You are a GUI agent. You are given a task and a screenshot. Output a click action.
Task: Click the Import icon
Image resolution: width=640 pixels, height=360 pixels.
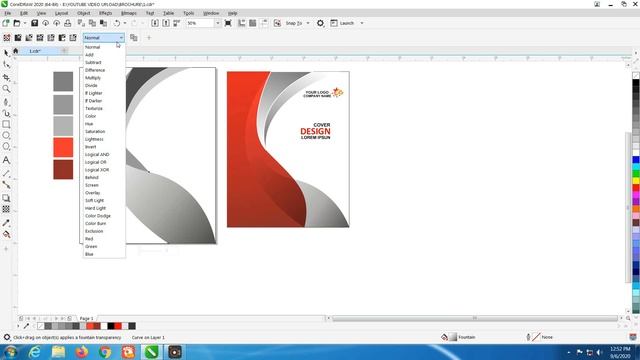click(x=155, y=23)
